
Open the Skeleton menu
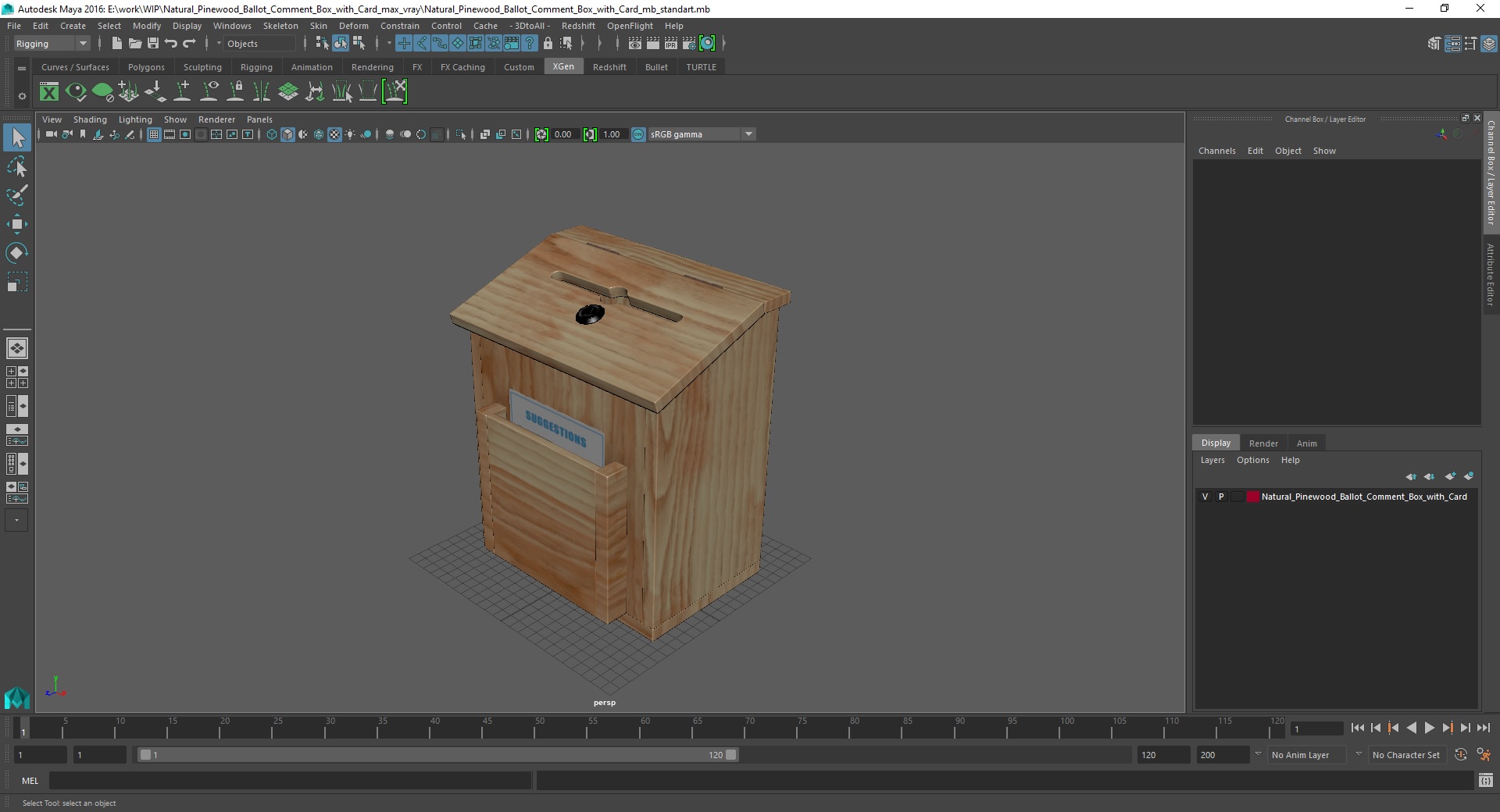click(x=280, y=26)
